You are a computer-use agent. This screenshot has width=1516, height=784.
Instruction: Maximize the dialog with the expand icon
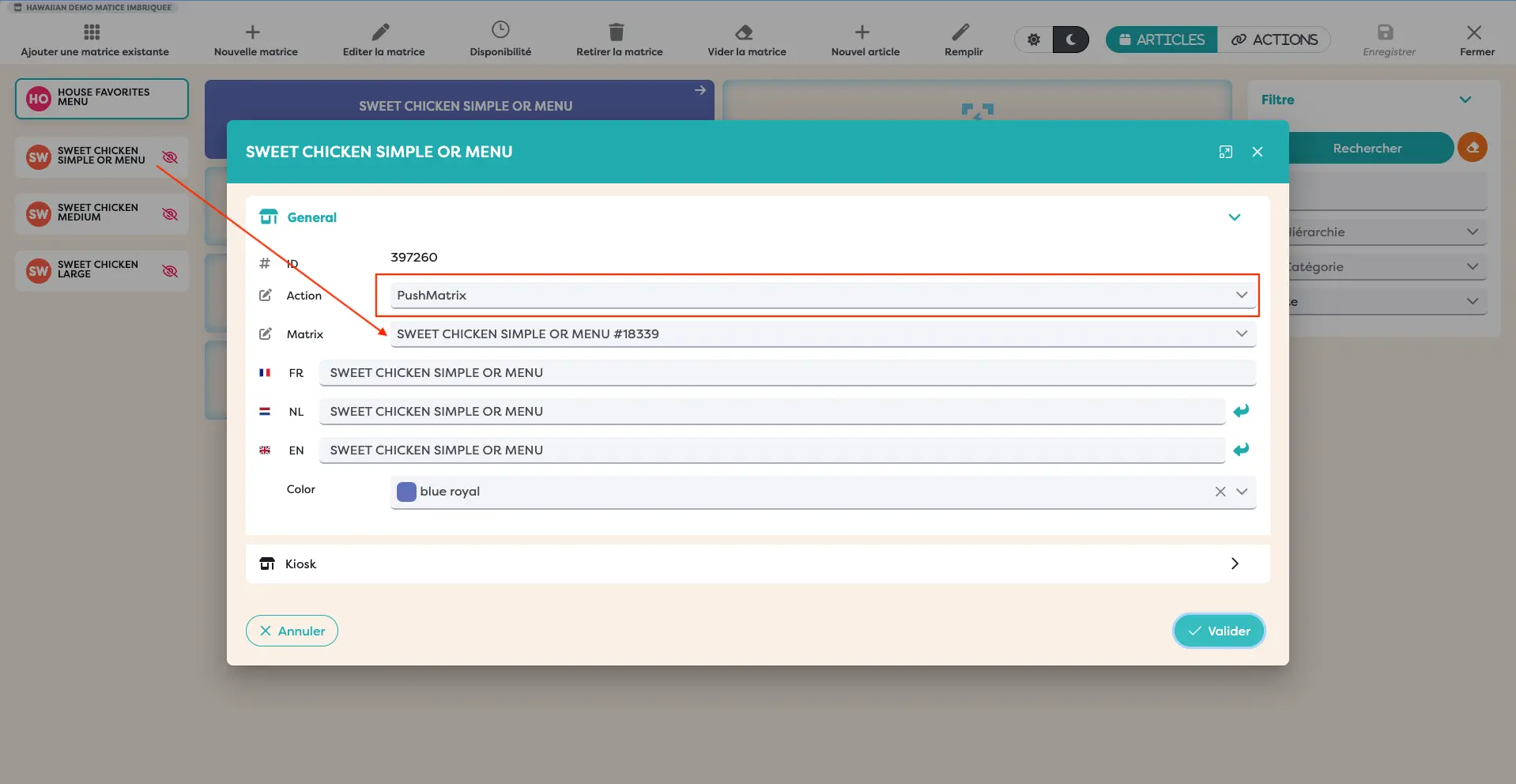point(1226,152)
